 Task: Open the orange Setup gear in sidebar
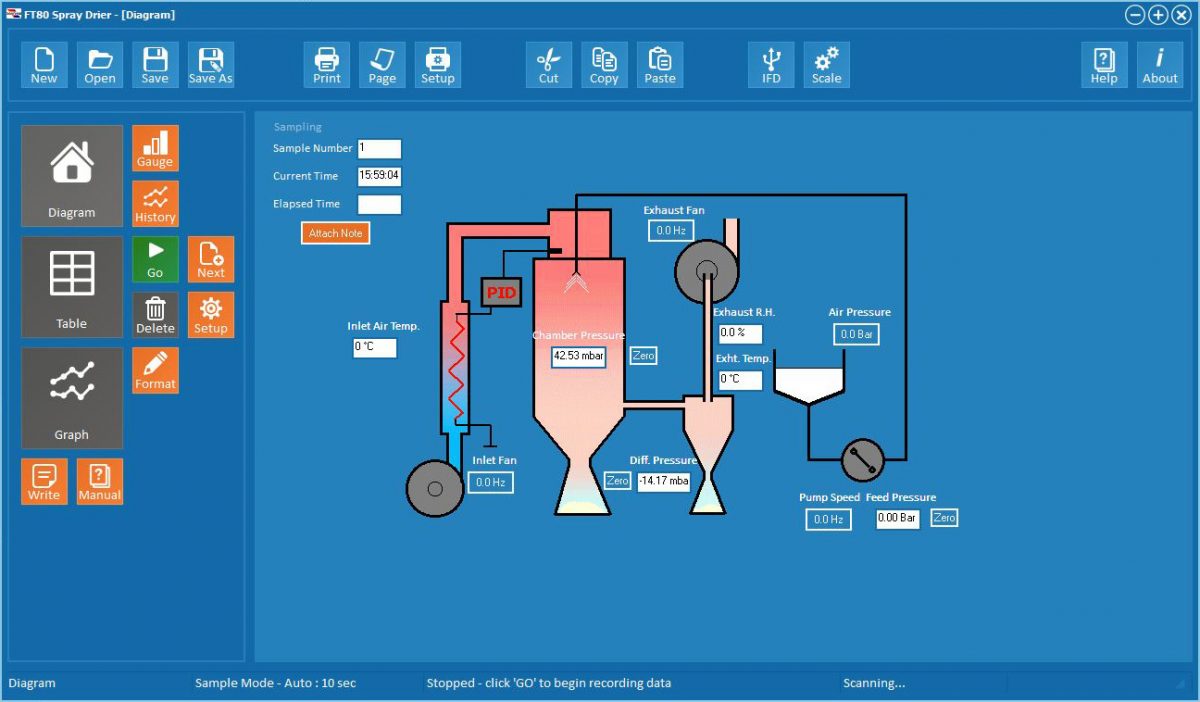point(211,315)
